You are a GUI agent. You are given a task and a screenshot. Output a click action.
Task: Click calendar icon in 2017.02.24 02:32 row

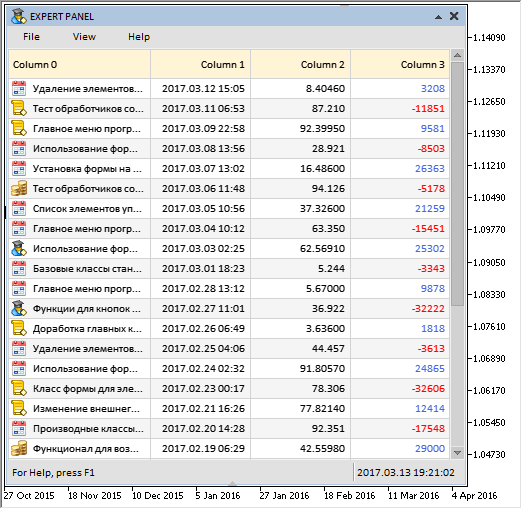pos(19,368)
